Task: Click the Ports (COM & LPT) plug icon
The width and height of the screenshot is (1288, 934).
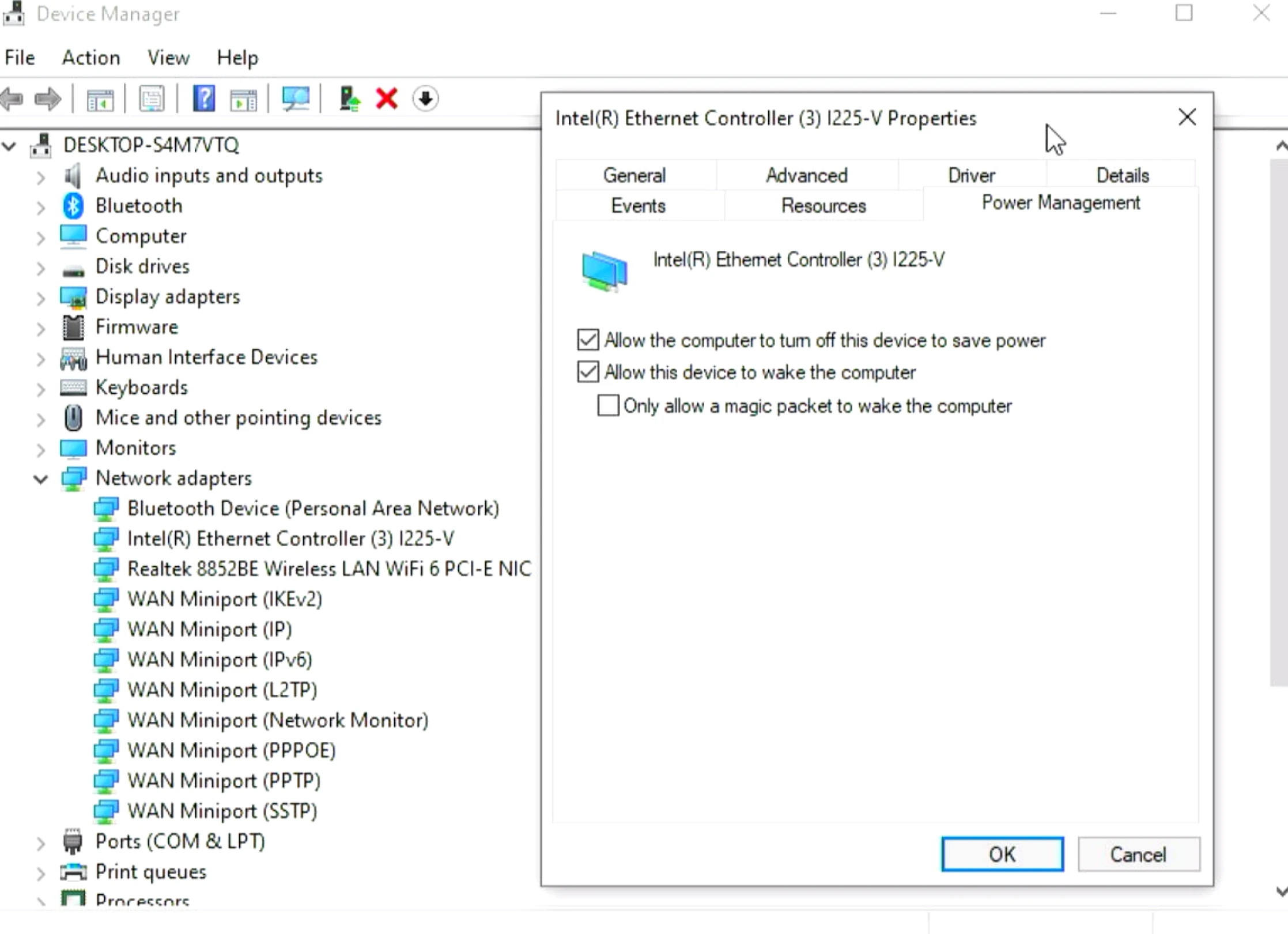Action: pos(73,841)
